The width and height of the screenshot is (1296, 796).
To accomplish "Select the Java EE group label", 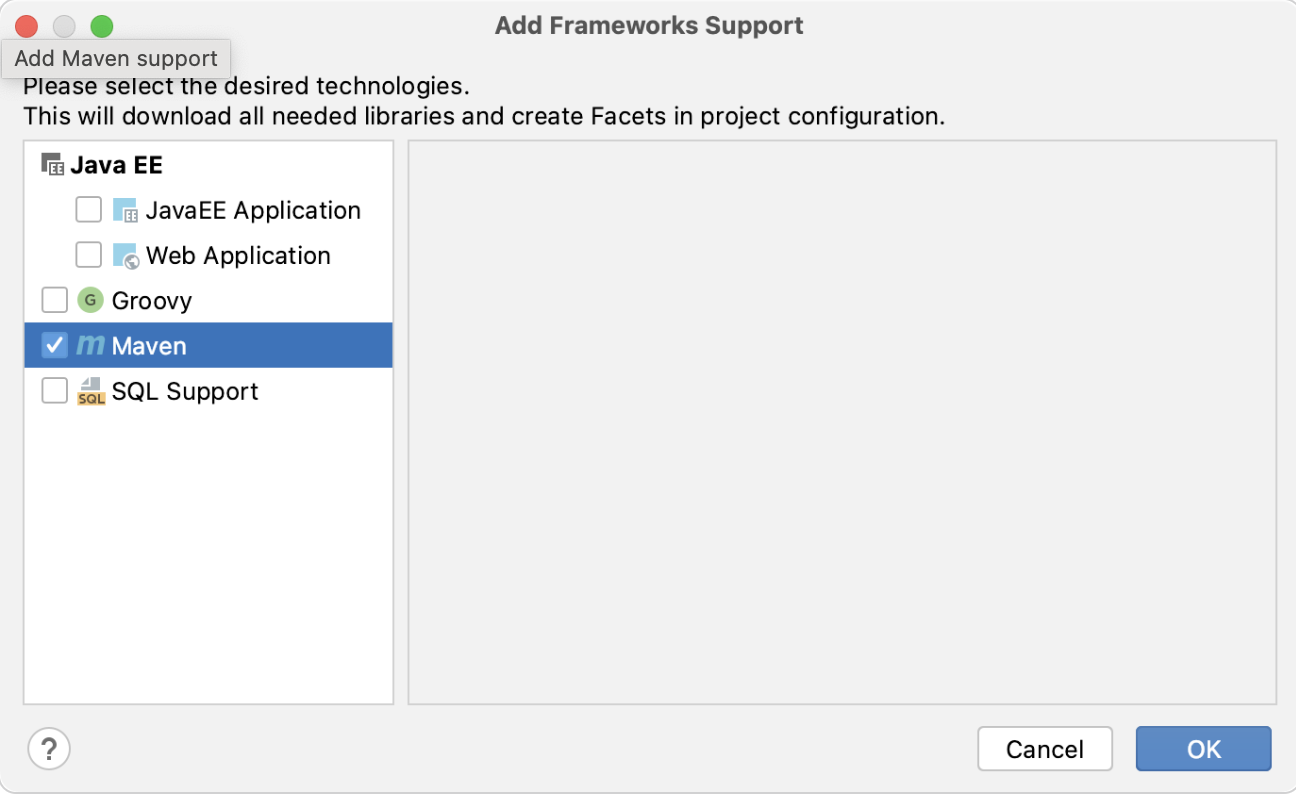I will 116,165.
